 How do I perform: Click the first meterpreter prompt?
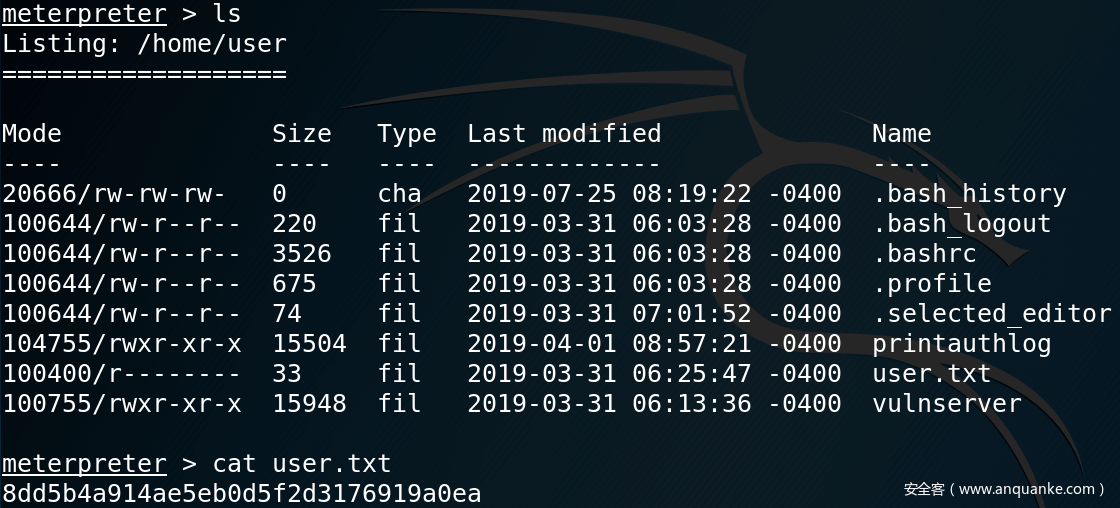click(84, 14)
